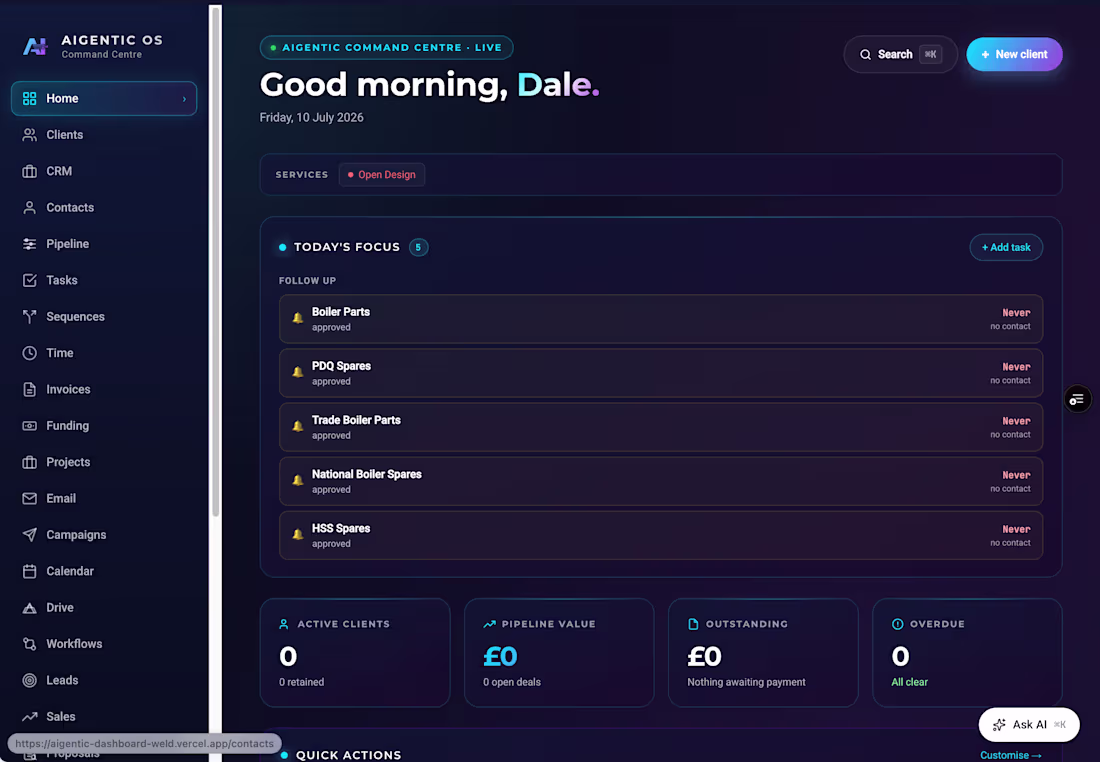Open the Trade Boiler Parts row

point(661,427)
